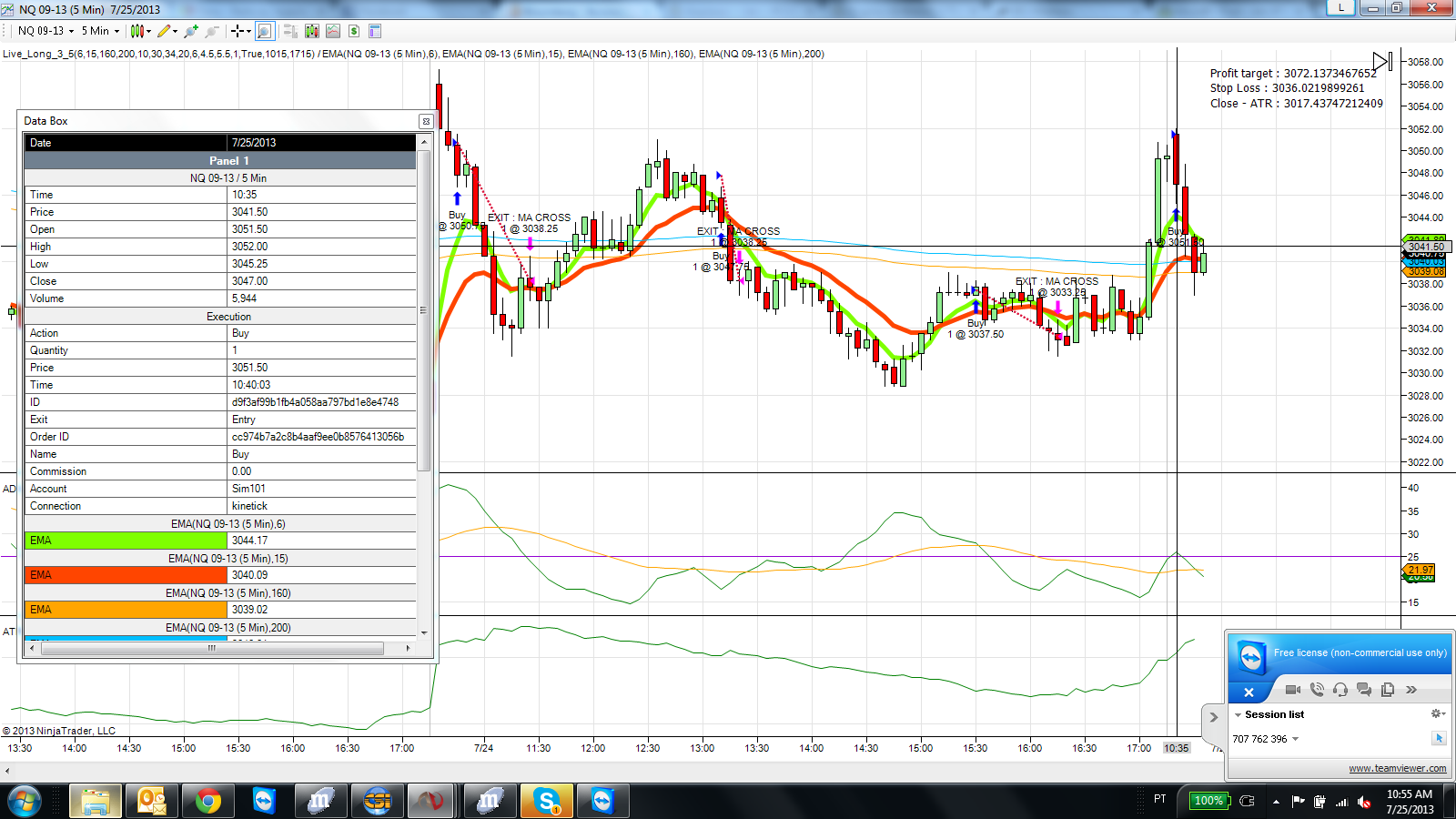Click the green EMA 6 color swatch
The height and width of the screenshot is (819, 1456).
click(126, 541)
